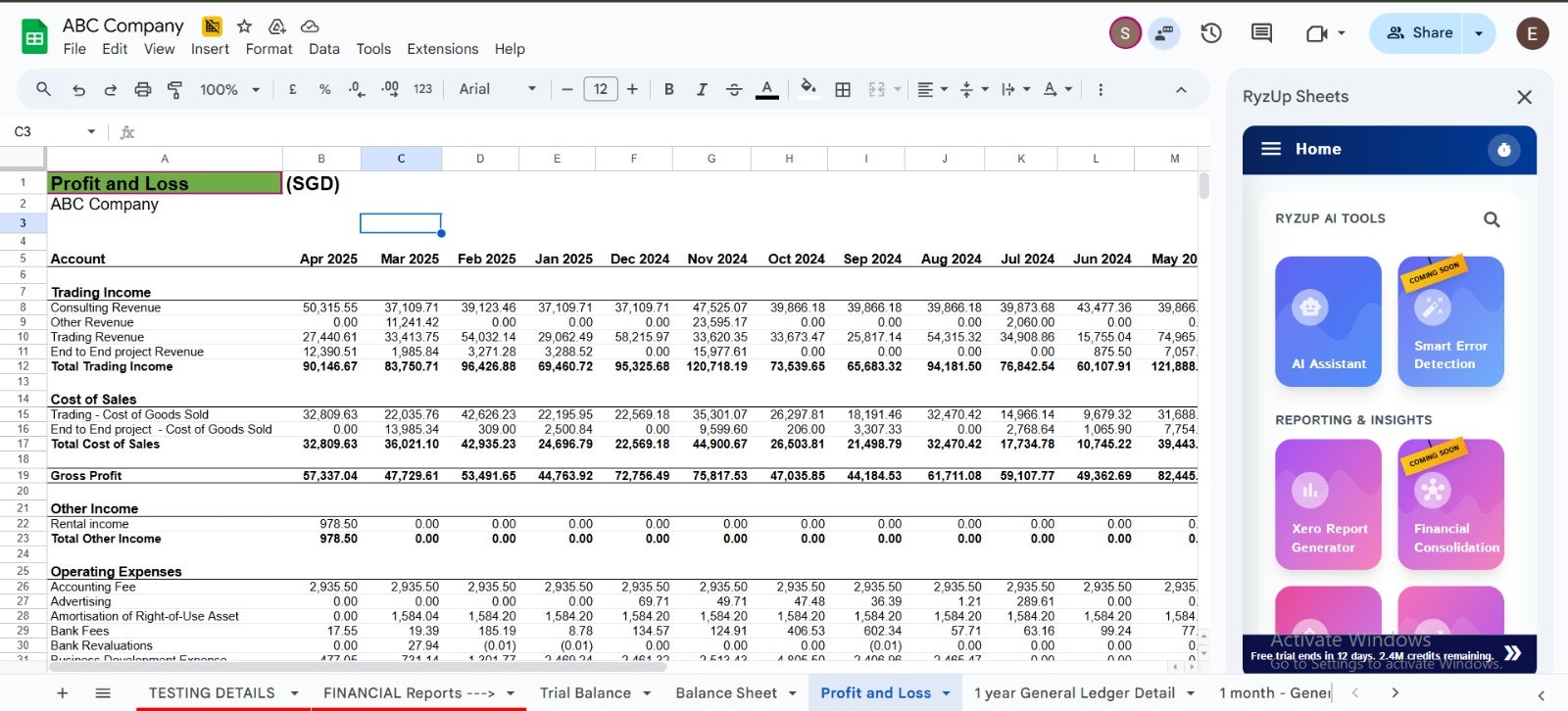
Task: Open the fill color picker
Action: 808,89
